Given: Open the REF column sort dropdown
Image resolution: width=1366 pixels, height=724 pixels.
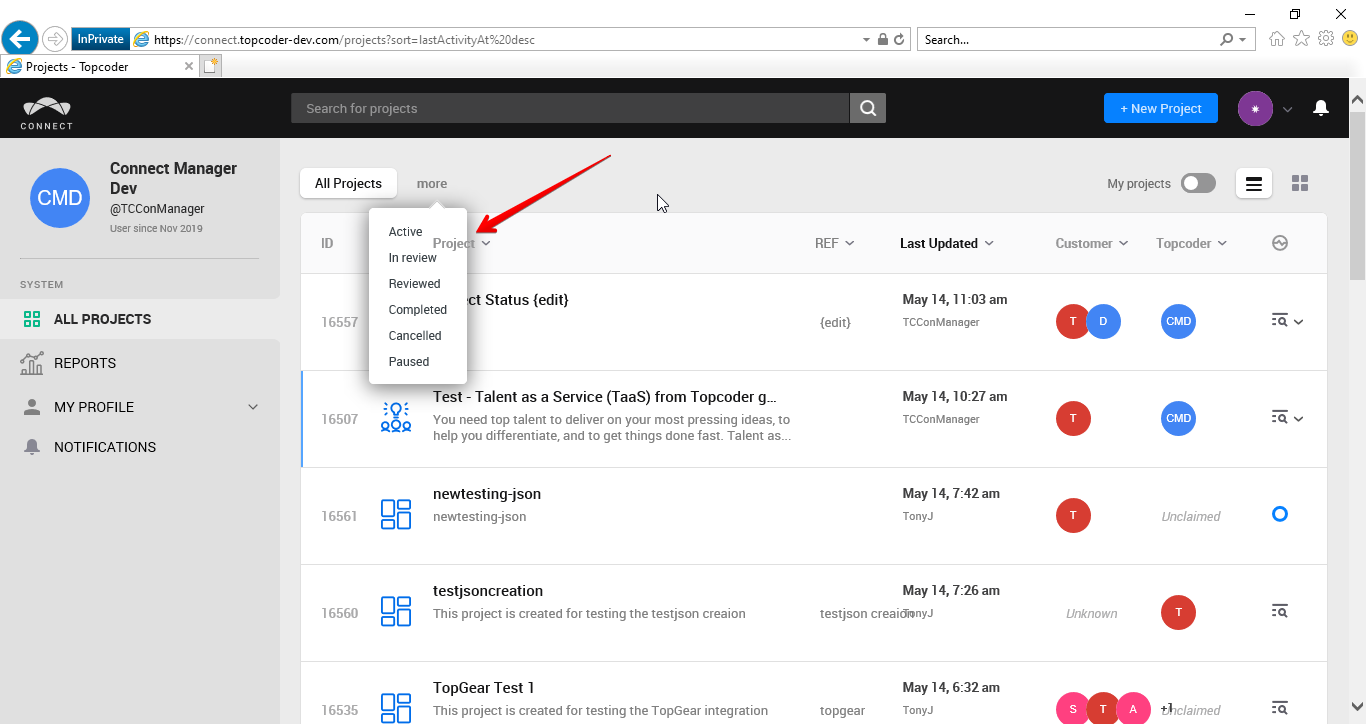Looking at the screenshot, I should click(x=850, y=243).
